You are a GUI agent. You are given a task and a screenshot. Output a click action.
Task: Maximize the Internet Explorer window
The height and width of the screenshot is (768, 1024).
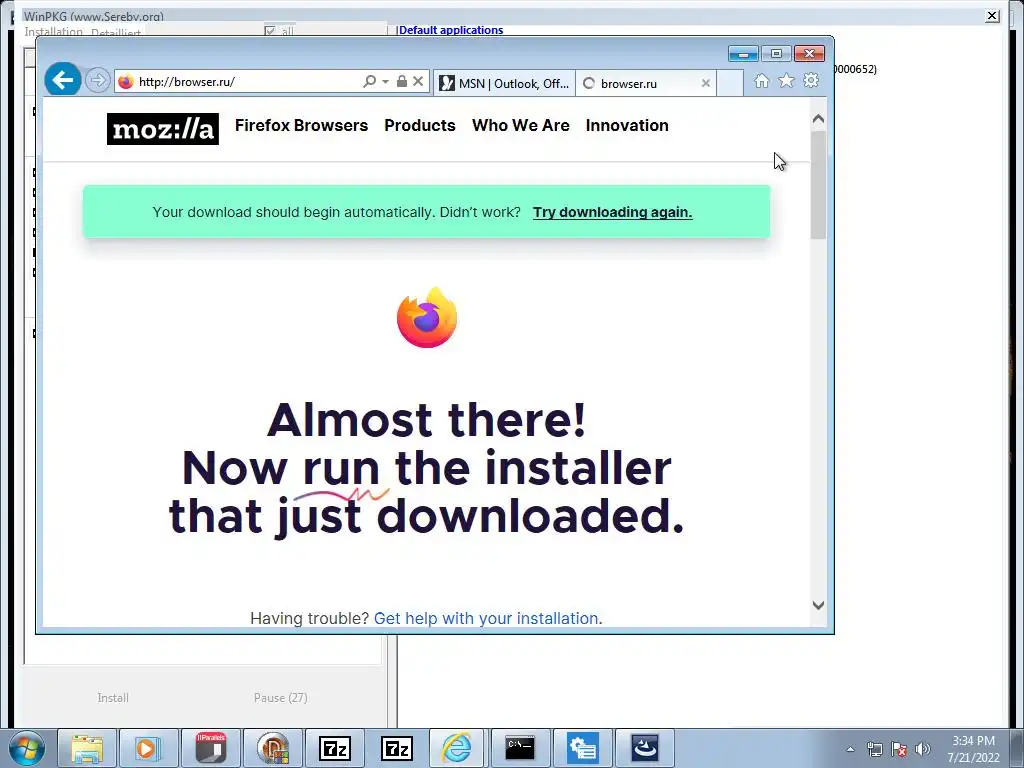[x=776, y=54]
